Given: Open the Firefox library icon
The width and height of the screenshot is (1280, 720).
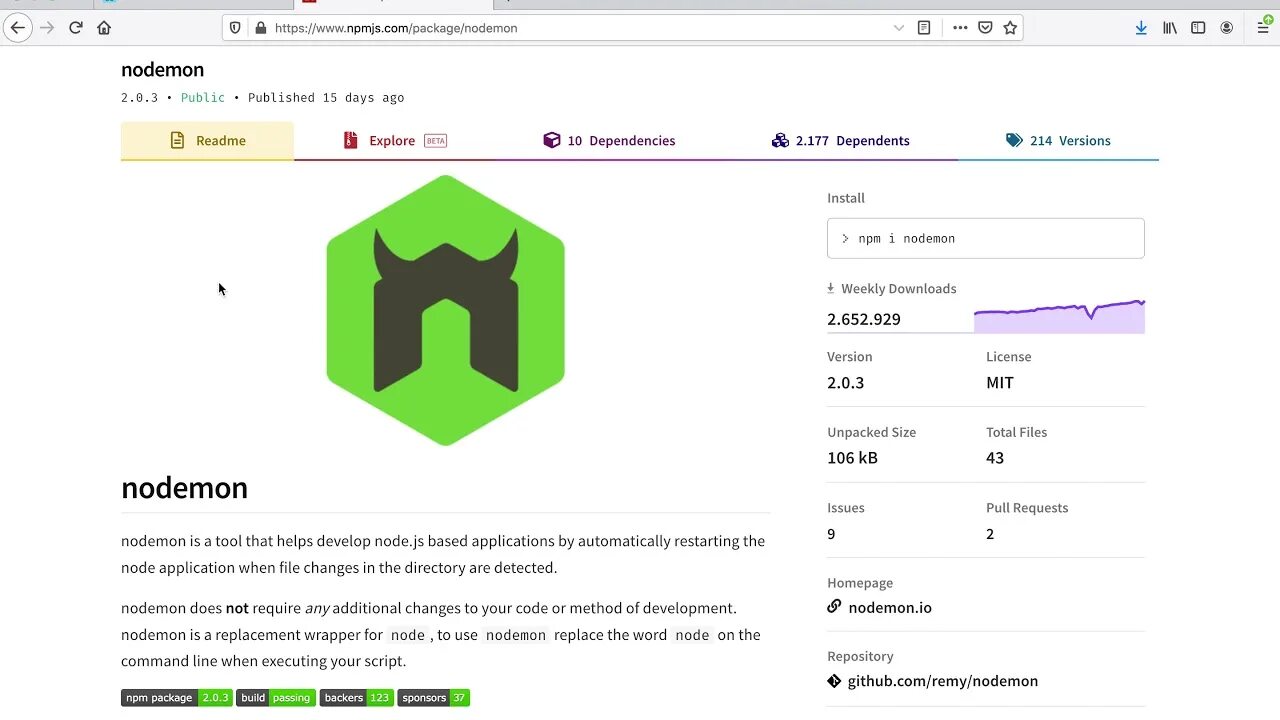Looking at the screenshot, I should point(1169,28).
